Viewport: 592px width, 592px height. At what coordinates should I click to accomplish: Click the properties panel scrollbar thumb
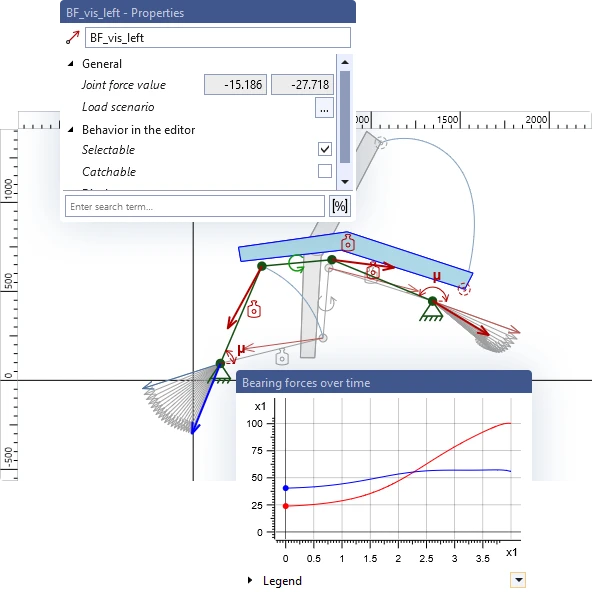pos(345,117)
